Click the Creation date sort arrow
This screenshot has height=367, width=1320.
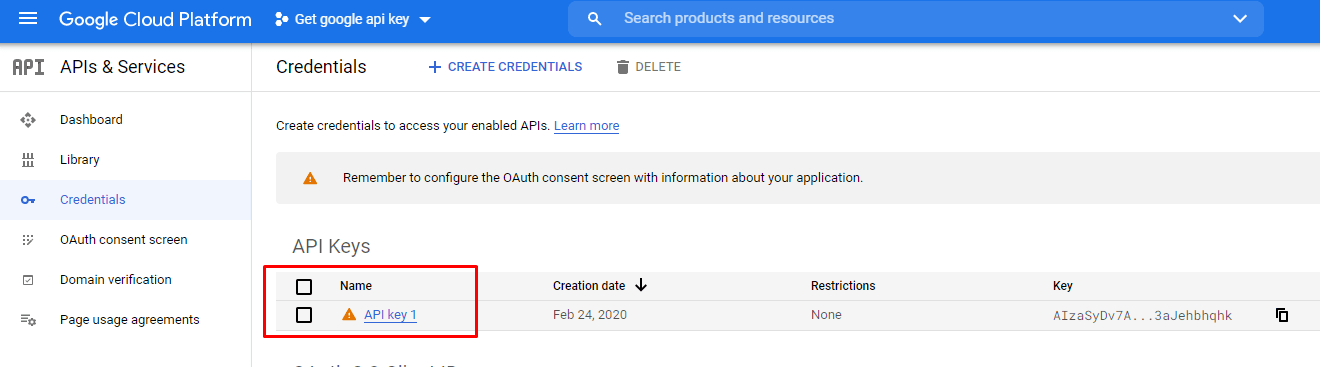(x=641, y=285)
